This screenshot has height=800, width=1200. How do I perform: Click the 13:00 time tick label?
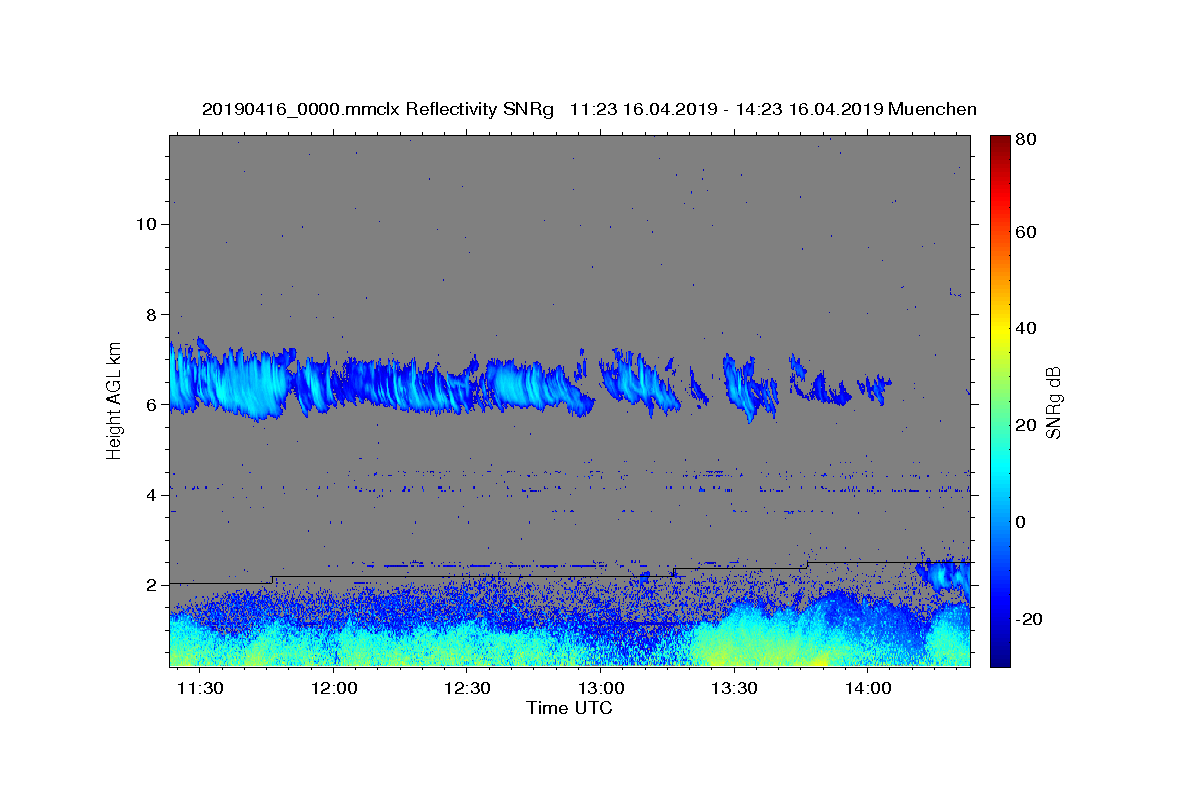click(x=601, y=689)
